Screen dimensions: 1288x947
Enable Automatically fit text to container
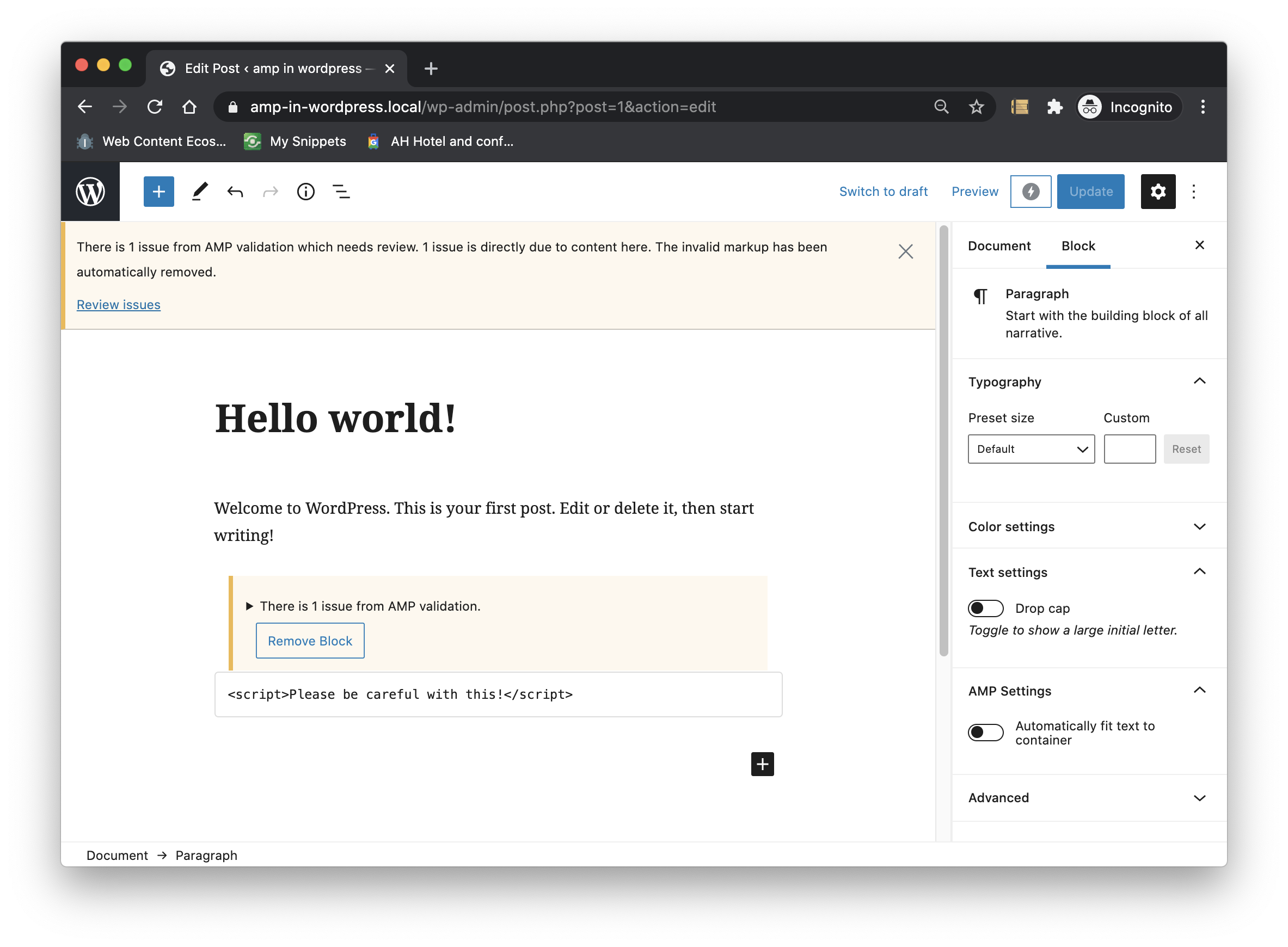pos(985,732)
